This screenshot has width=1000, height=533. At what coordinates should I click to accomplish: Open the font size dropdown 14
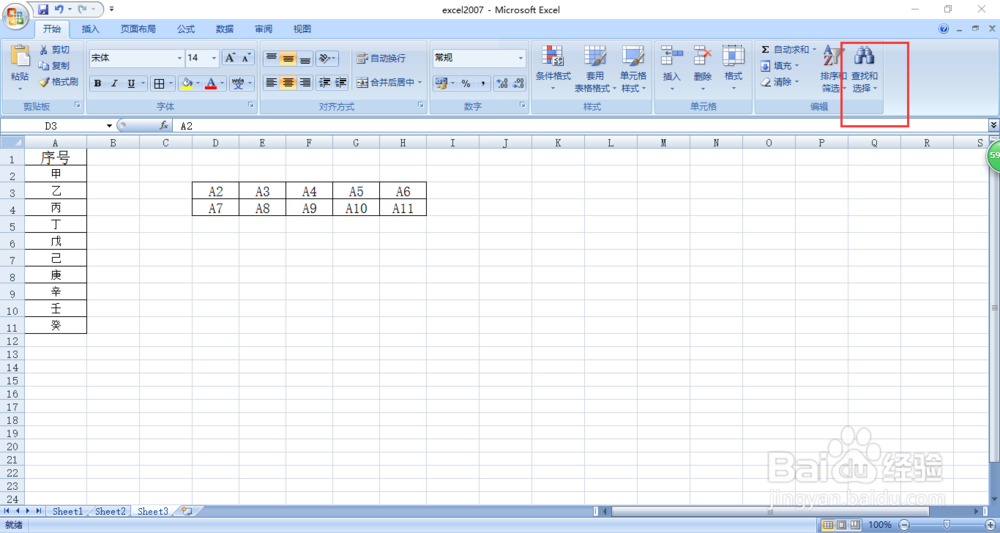click(214, 58)
